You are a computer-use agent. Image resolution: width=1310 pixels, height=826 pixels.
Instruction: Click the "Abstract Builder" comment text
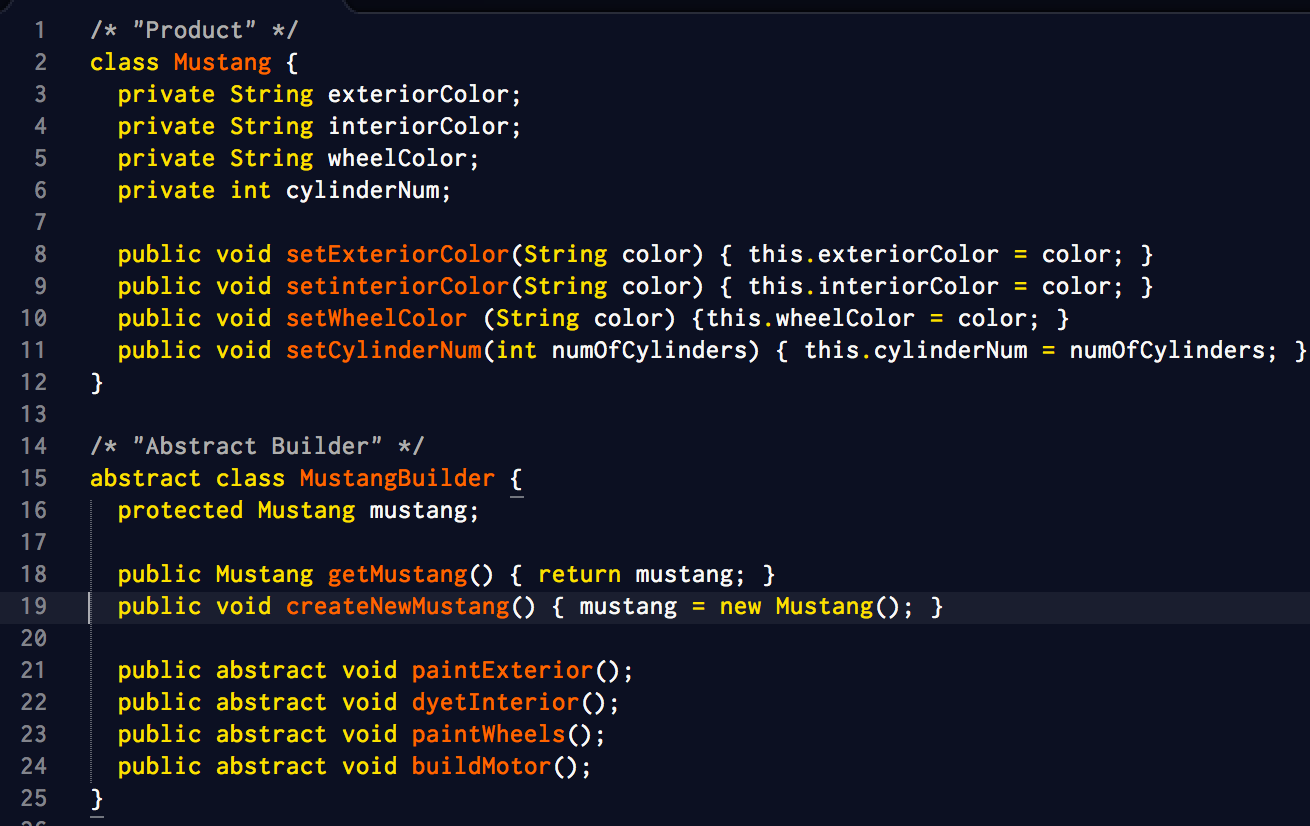coord(257,446)
